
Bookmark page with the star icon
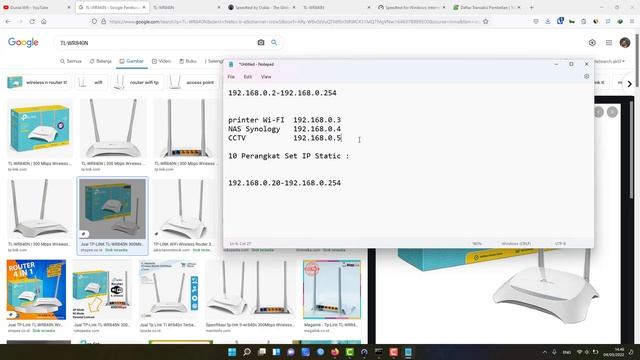pyautogui.click(x=486, y=21)
